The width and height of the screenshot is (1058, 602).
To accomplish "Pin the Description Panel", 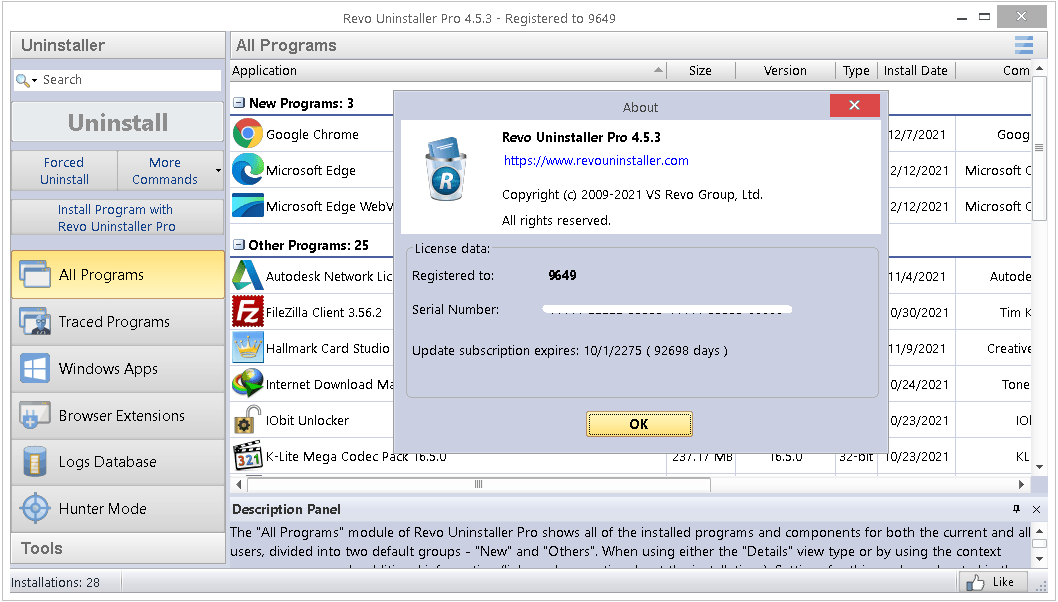I will 1016,509.
